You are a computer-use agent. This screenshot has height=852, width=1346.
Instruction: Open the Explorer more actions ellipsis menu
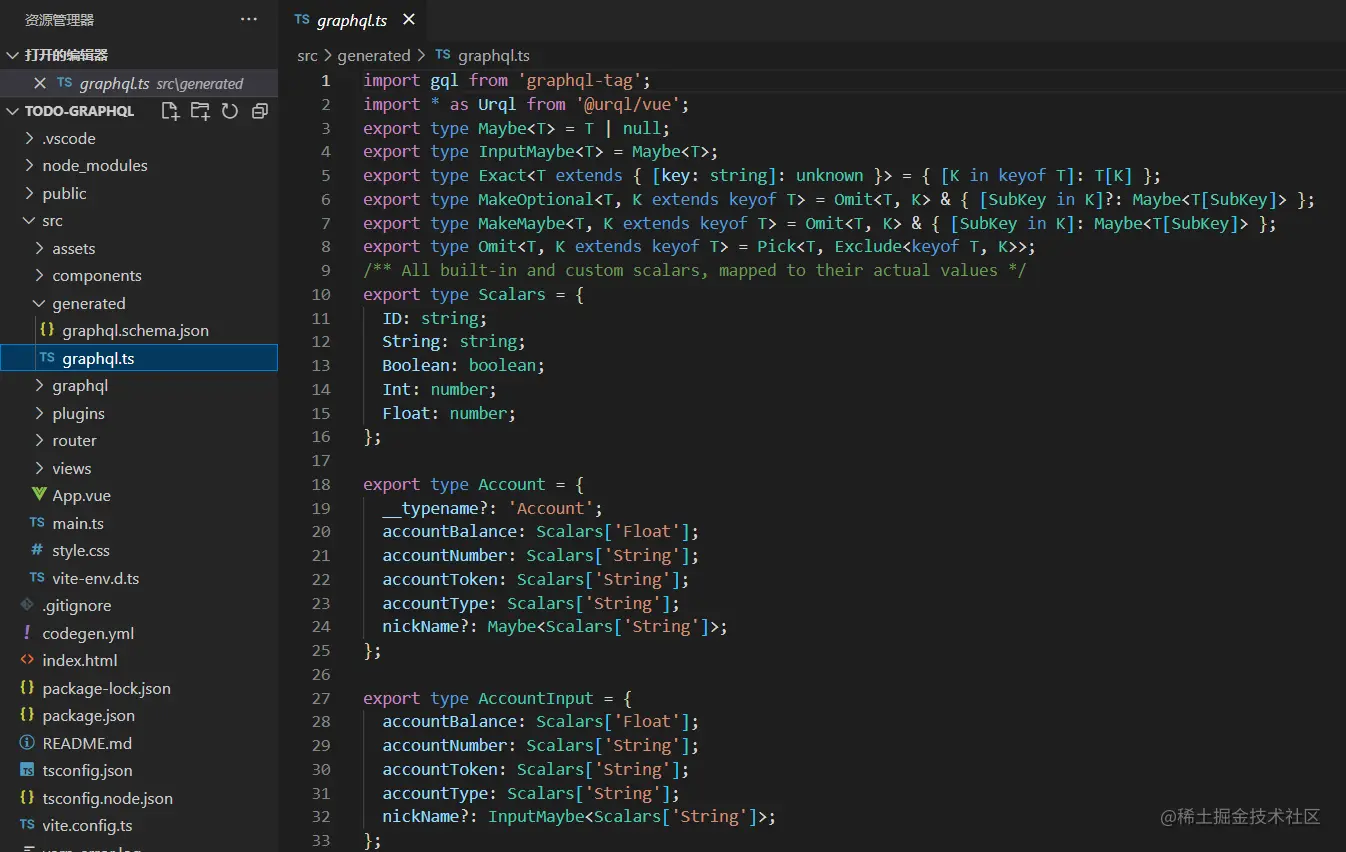click(248, 19)
